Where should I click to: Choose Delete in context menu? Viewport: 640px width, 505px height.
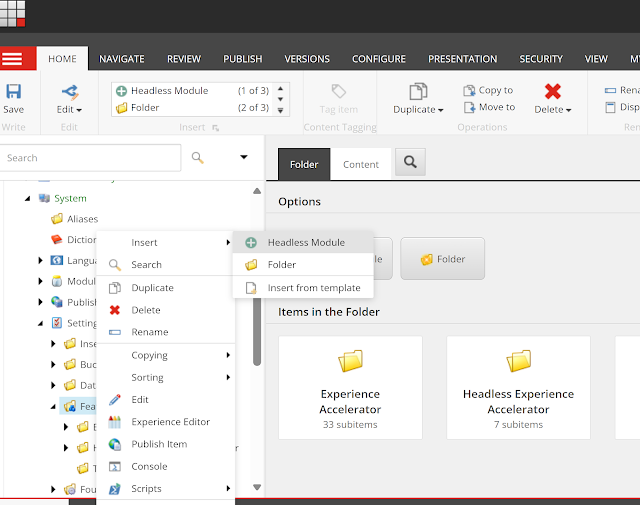point(166,310)
